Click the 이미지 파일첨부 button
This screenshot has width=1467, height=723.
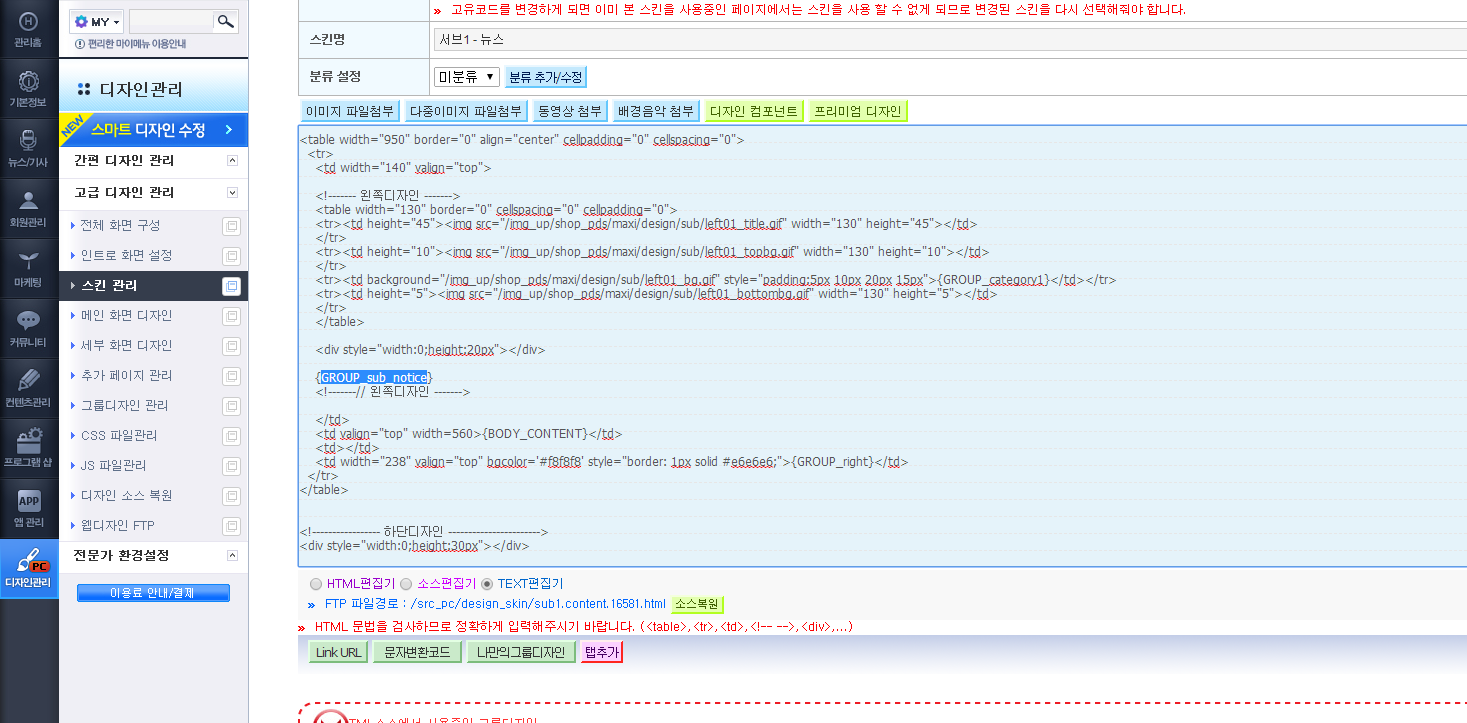(x=350, y=111)
